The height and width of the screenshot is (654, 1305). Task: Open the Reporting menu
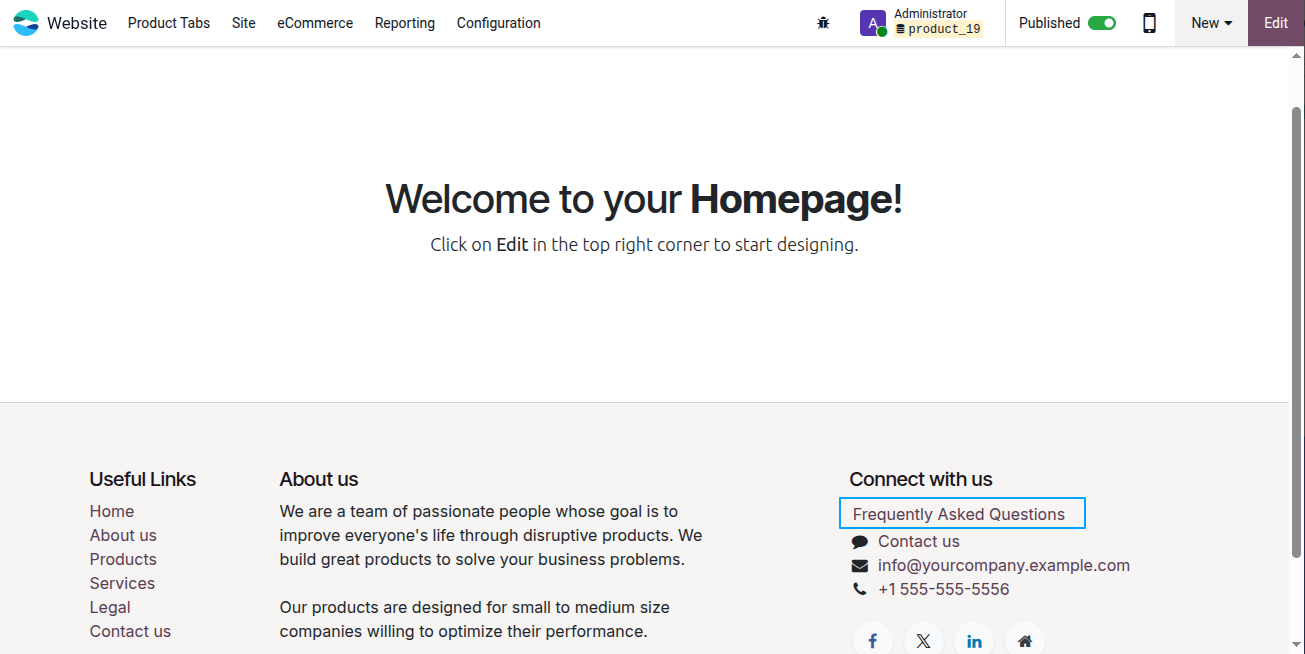[x=405, y=23]
